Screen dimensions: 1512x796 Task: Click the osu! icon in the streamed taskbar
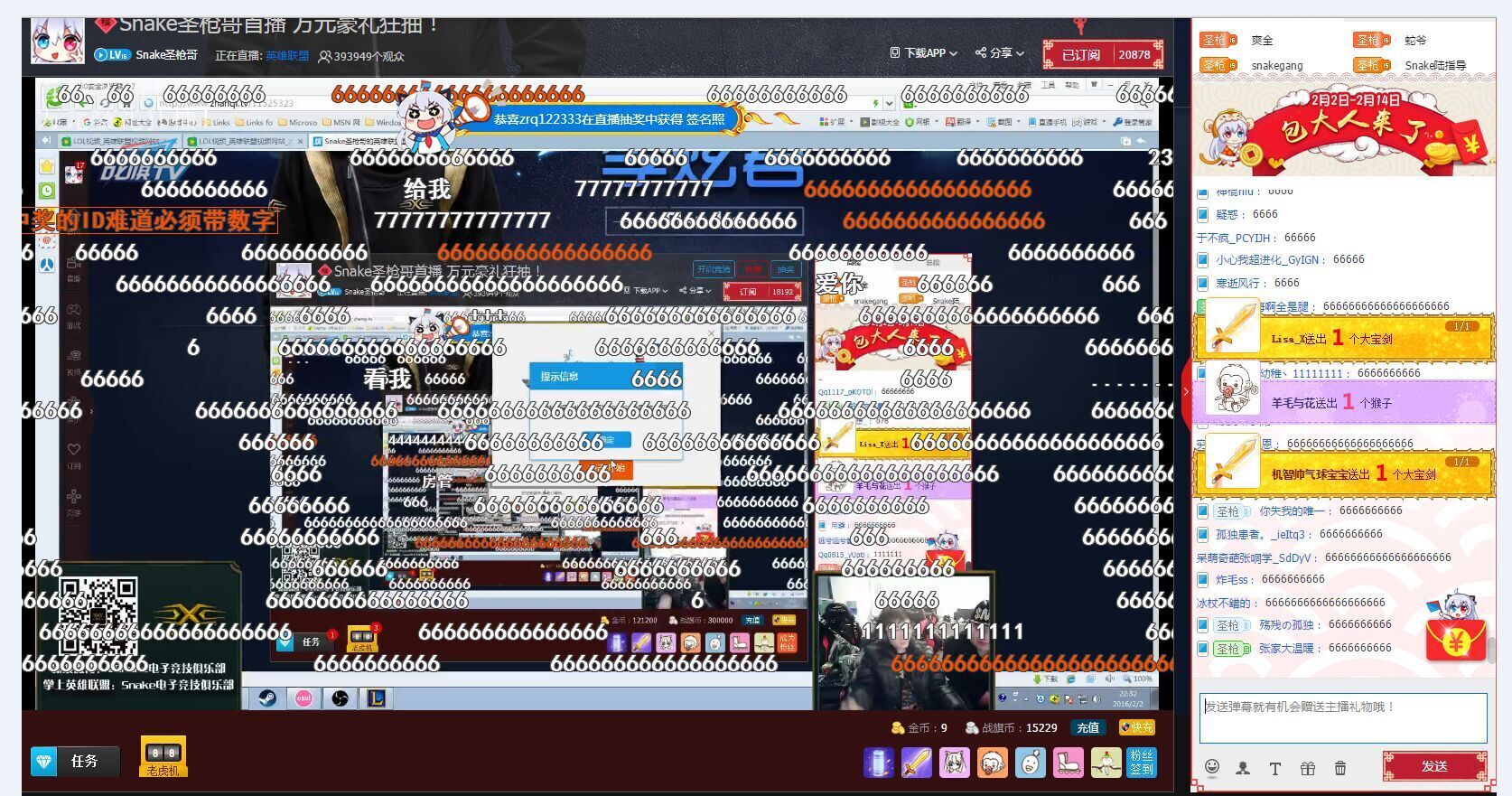[304, 698]
